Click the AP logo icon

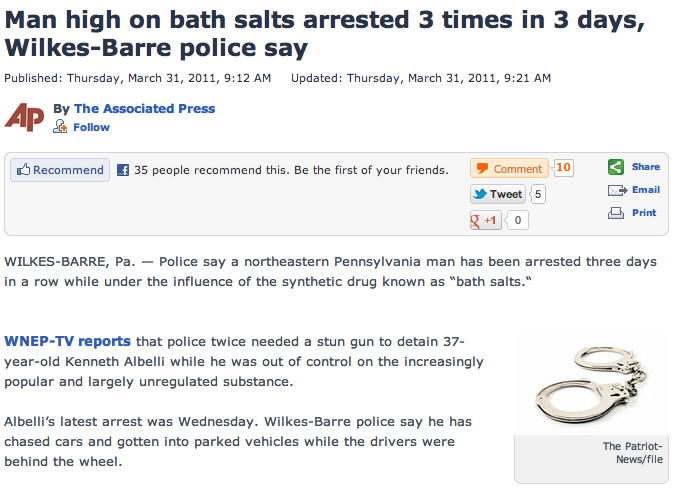[24, 117]
